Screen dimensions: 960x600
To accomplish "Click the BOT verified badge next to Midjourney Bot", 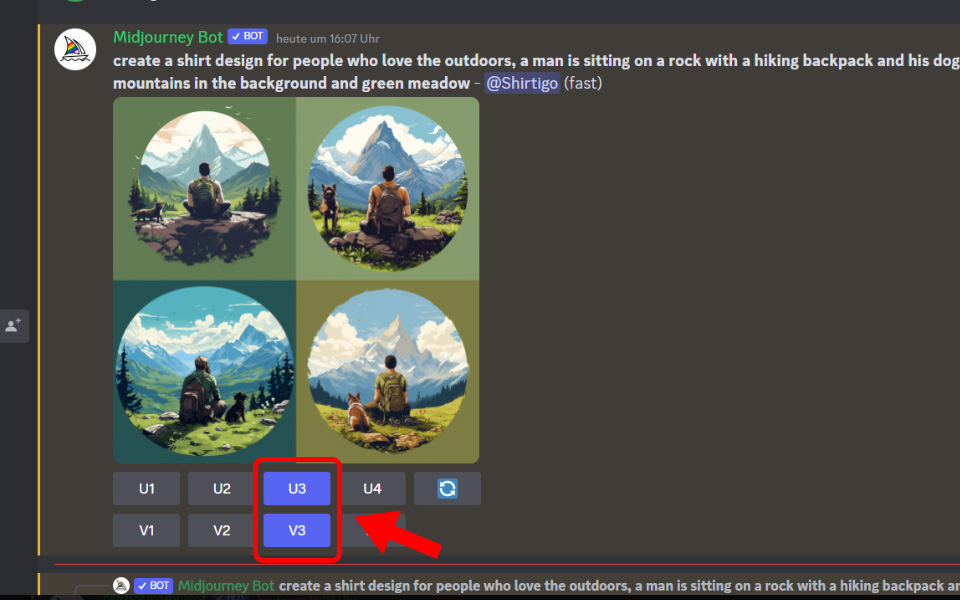I will (x=247, y=36).
